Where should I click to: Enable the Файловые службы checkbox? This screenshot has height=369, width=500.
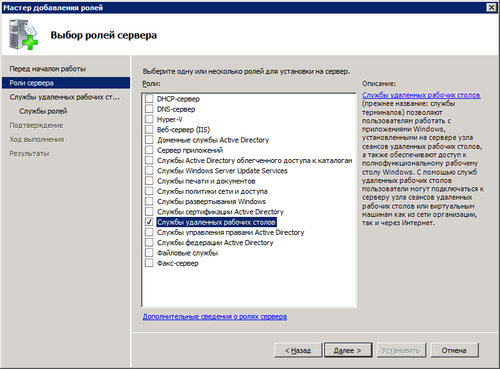tap(149, 253)
